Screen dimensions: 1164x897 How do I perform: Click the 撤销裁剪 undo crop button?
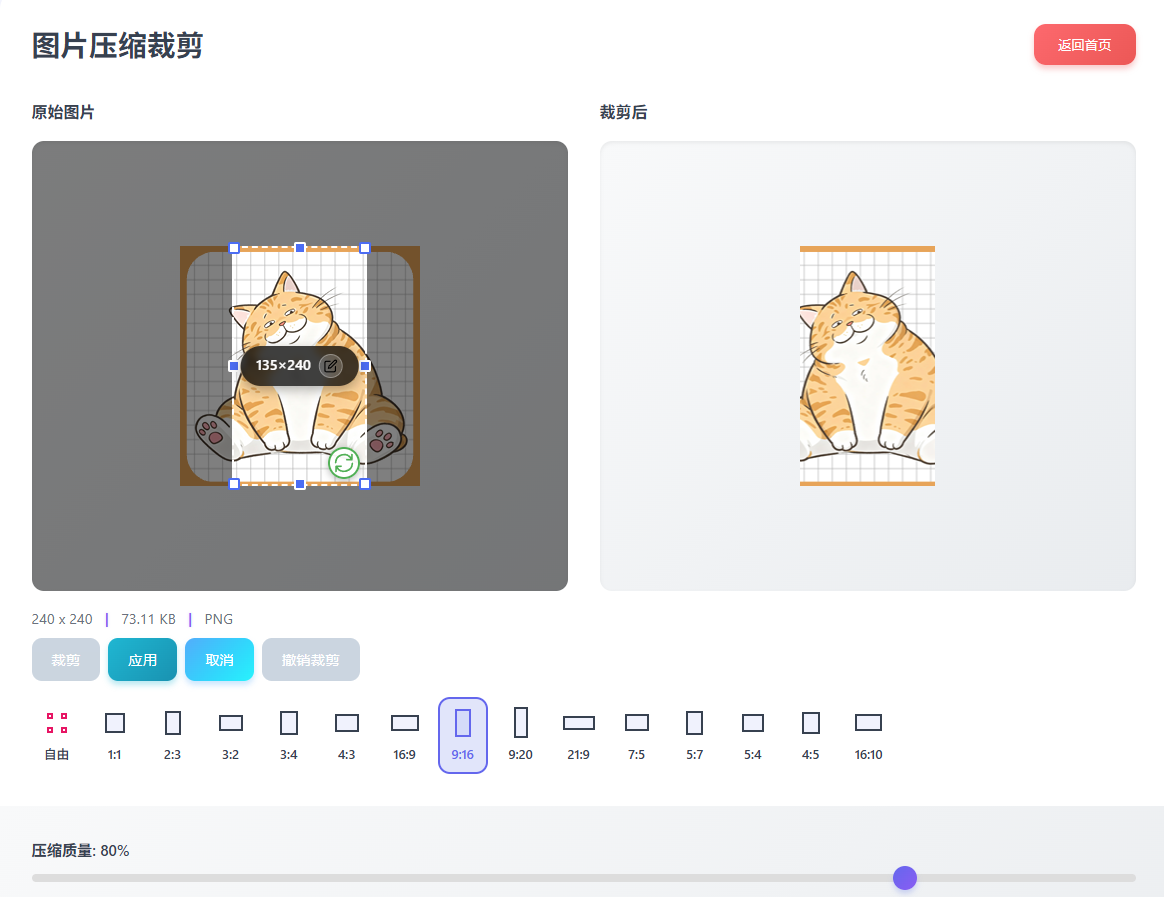[310, 660]
